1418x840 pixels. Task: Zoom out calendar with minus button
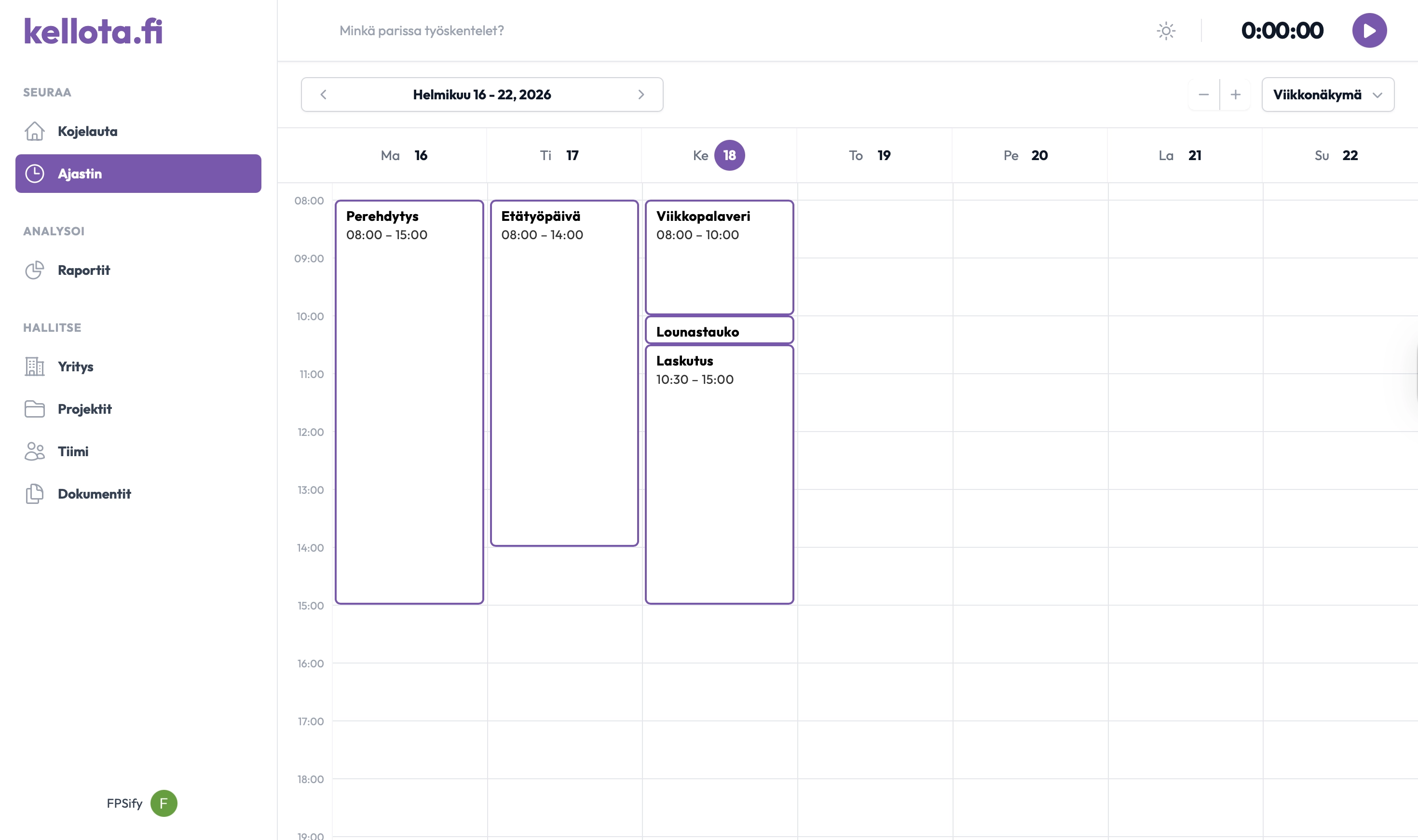tap(1203, 95)
